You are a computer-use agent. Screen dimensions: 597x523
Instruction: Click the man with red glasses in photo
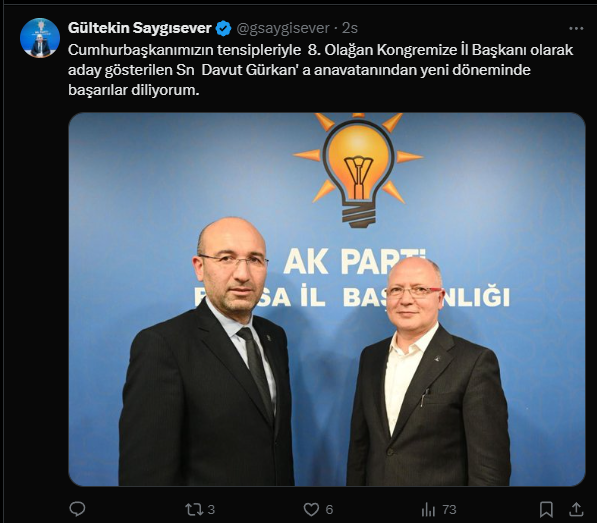[x=429, y=372]
